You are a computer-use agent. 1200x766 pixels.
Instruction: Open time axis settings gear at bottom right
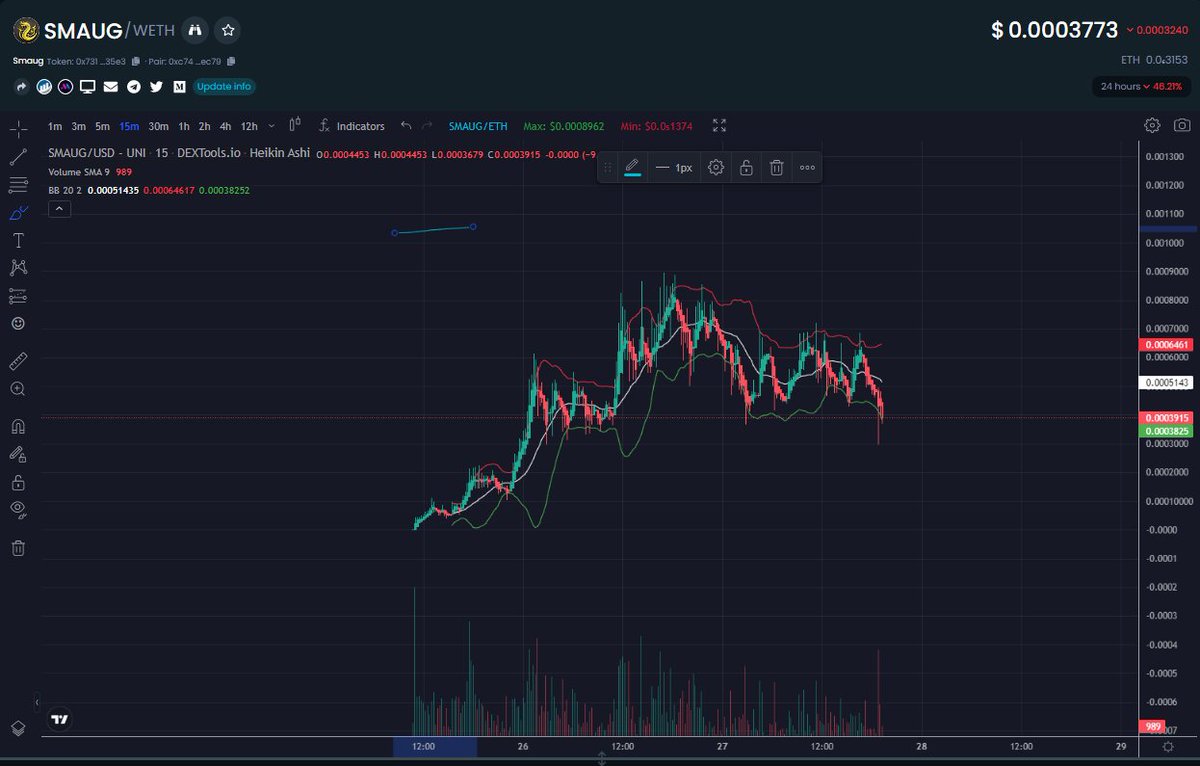point(1168,747)
